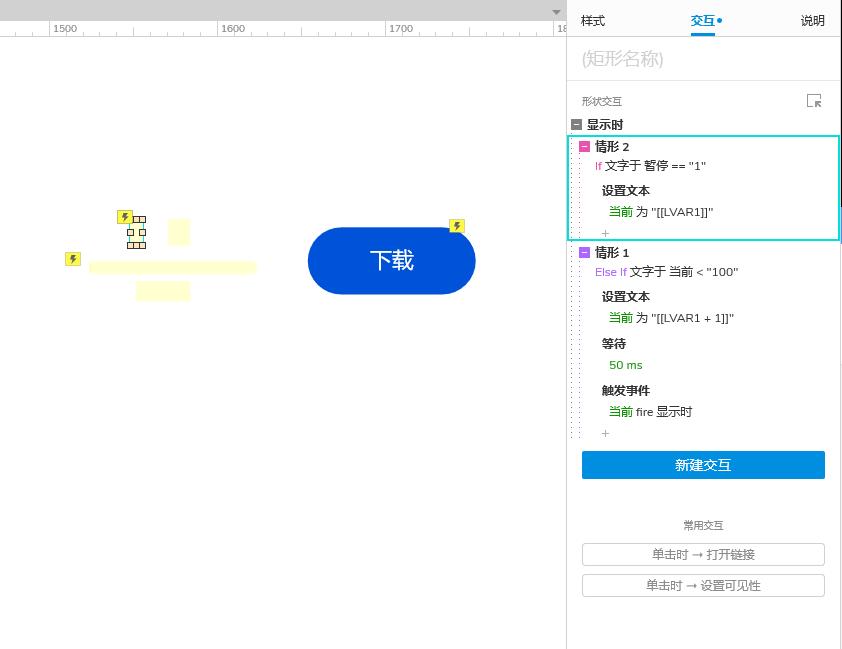Viewport: 842px width, 649px height.
Task: Collapse the 情形 1 case
Action: pyautogui.click(x=584, y=252)
